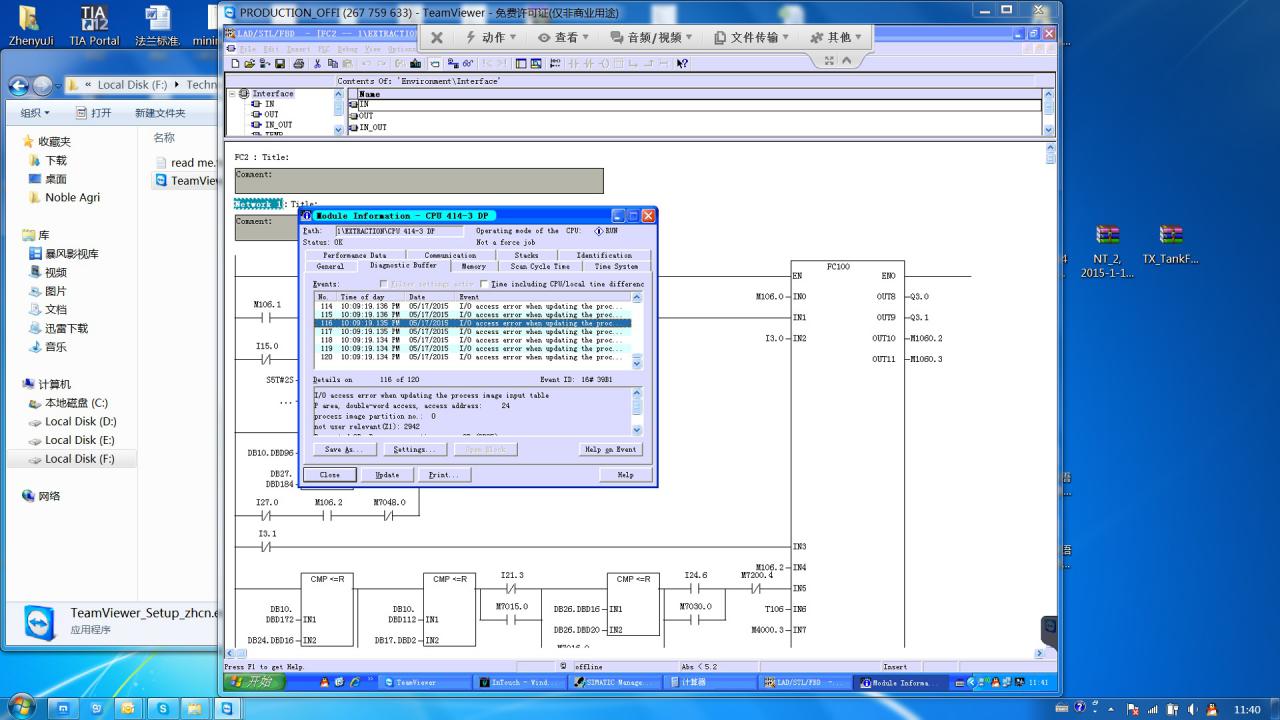Click the Help on Event button
This screenshot has height=720, width=1280.
(610, 450)
